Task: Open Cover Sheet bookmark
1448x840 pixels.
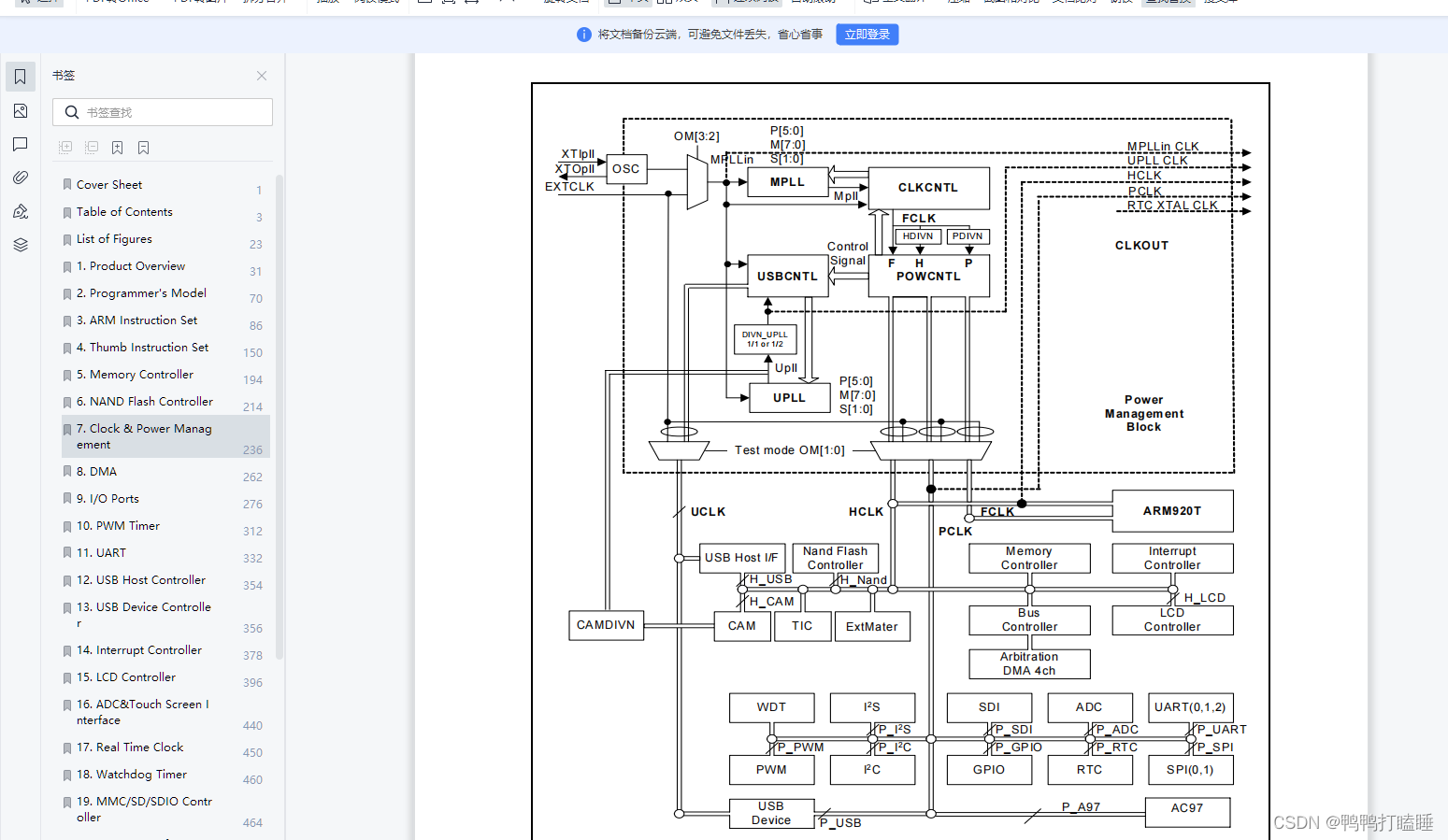Action: pos(109,185)
